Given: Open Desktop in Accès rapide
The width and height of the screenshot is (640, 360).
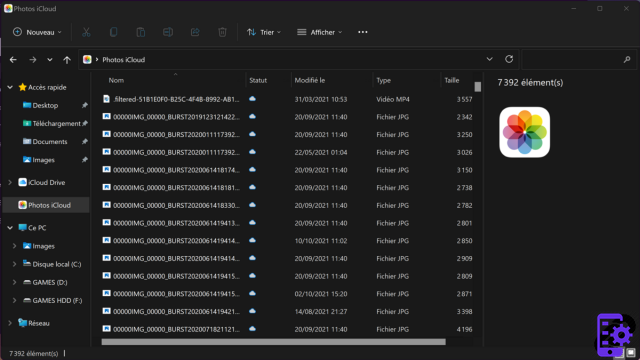Looking at the screenshot, I should [x=45, y=105].
